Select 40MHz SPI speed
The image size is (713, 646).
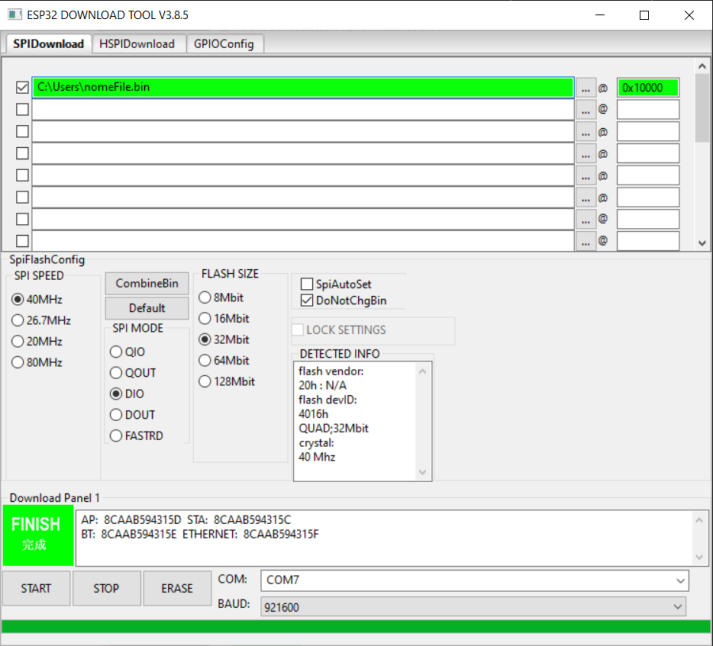pyautogui.click(x=36, y=299)
